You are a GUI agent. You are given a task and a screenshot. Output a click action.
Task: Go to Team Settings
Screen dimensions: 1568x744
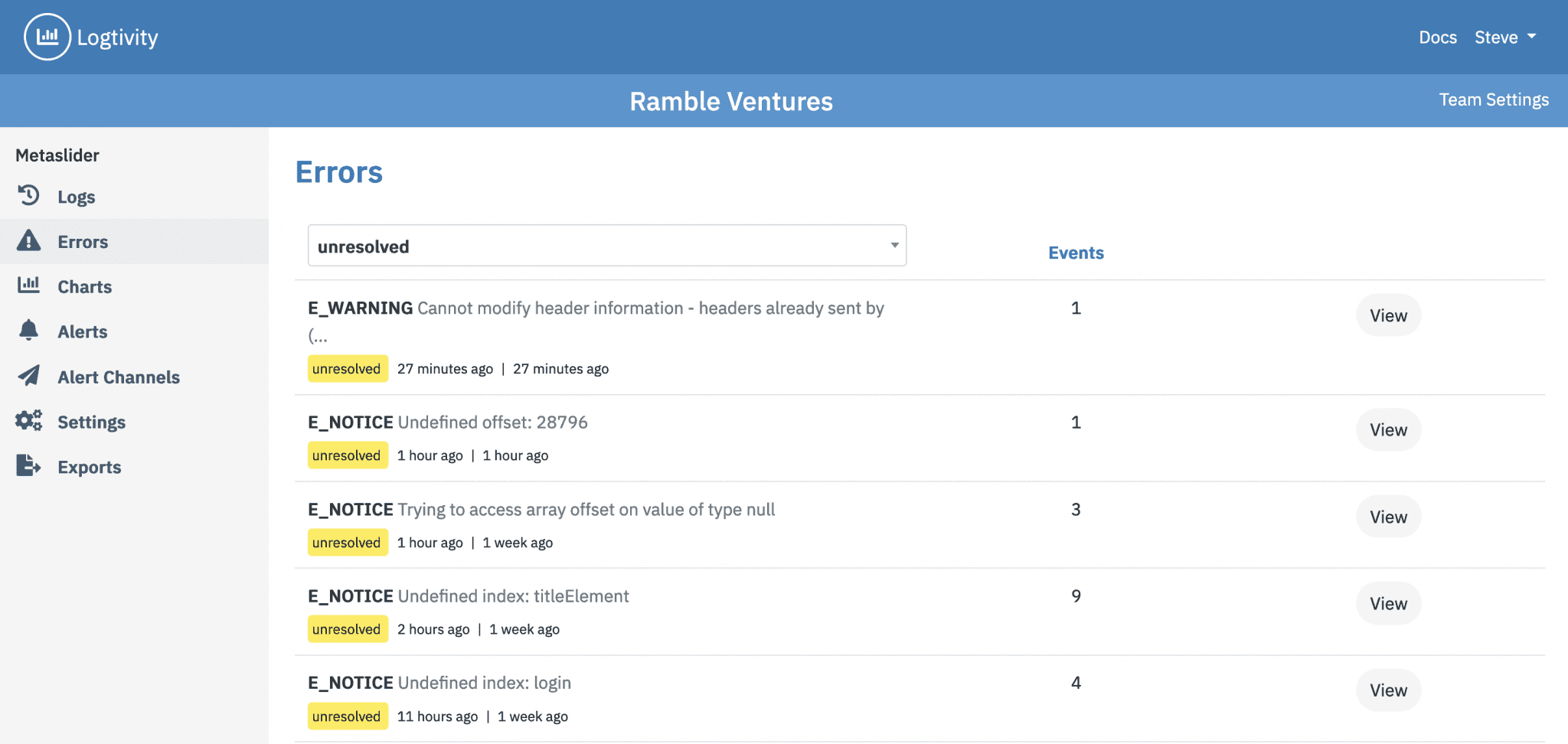click(1493, 100)
